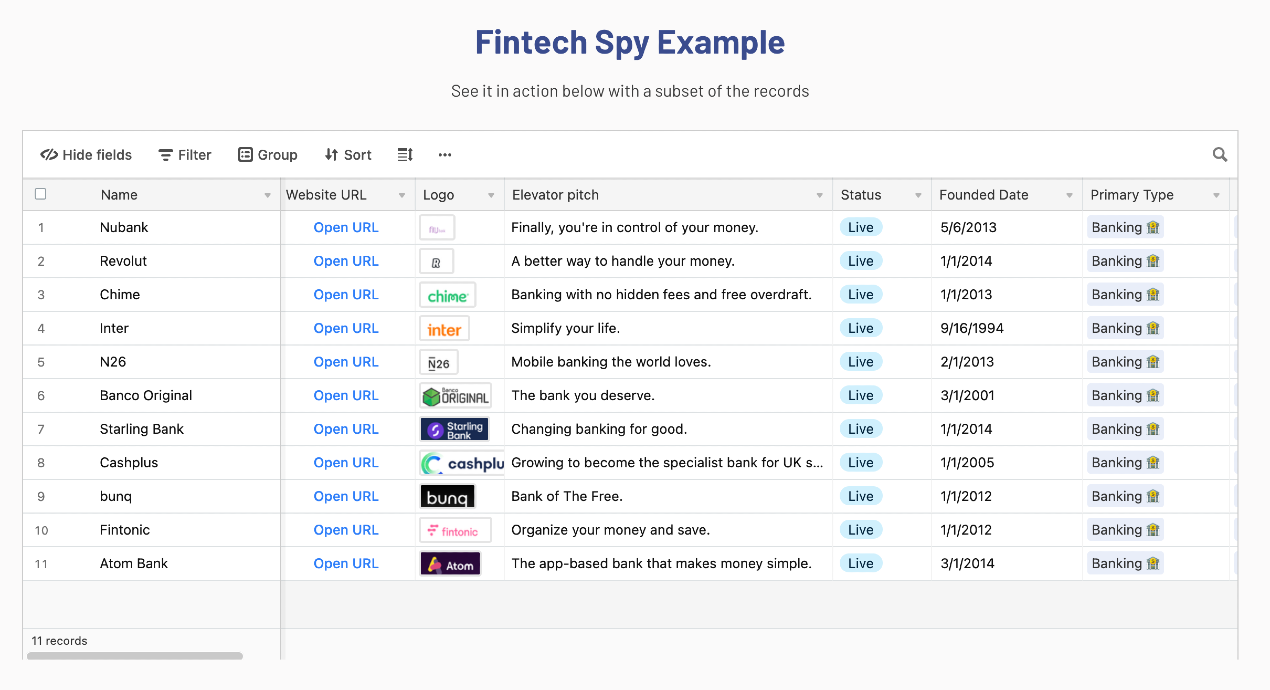Select the checkbox to select all records
Image resolution: width=1270 pixels, height=690 pixels.
click(40, 194)
